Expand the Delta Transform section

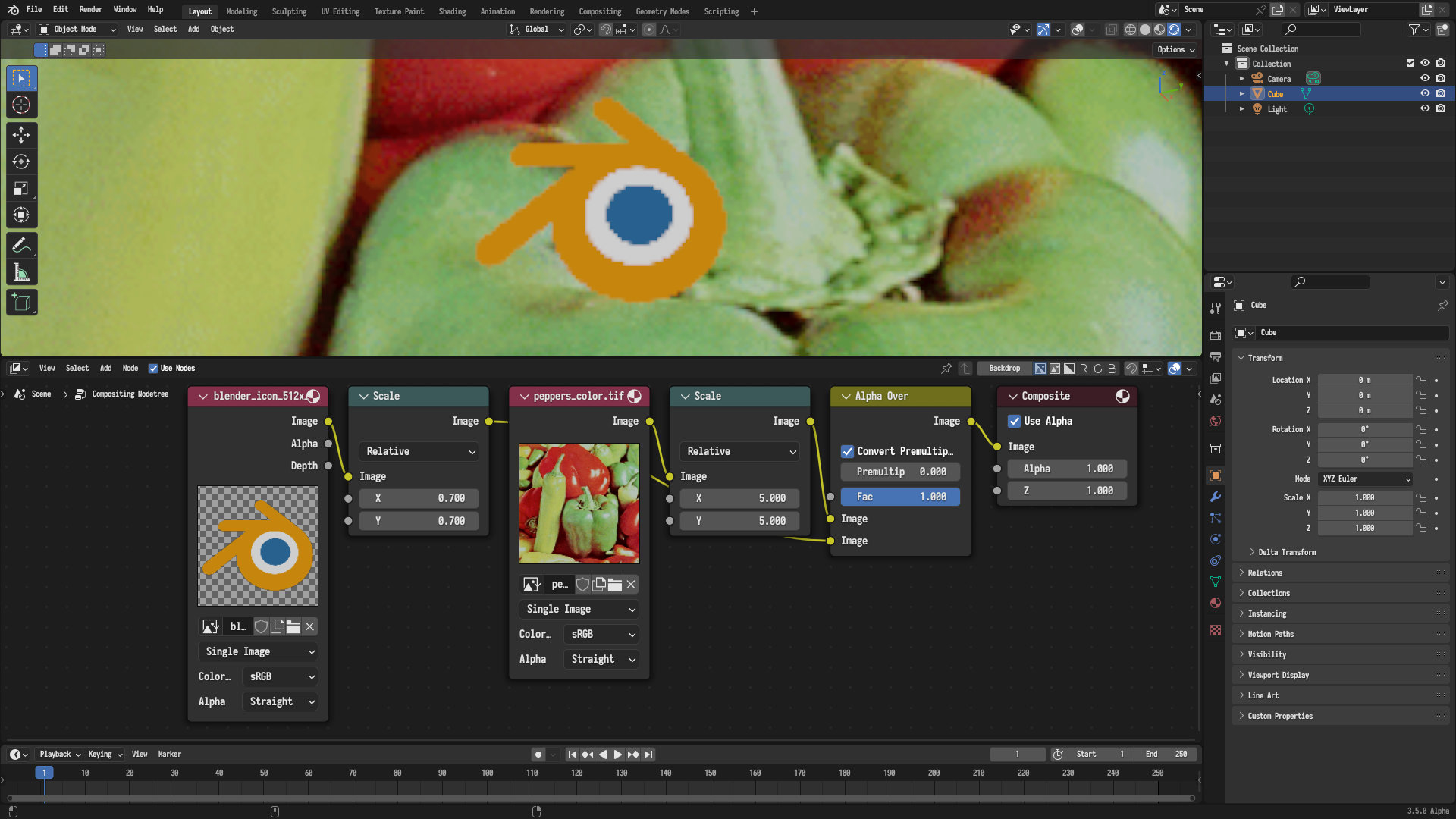click(x=1288, y=551)
